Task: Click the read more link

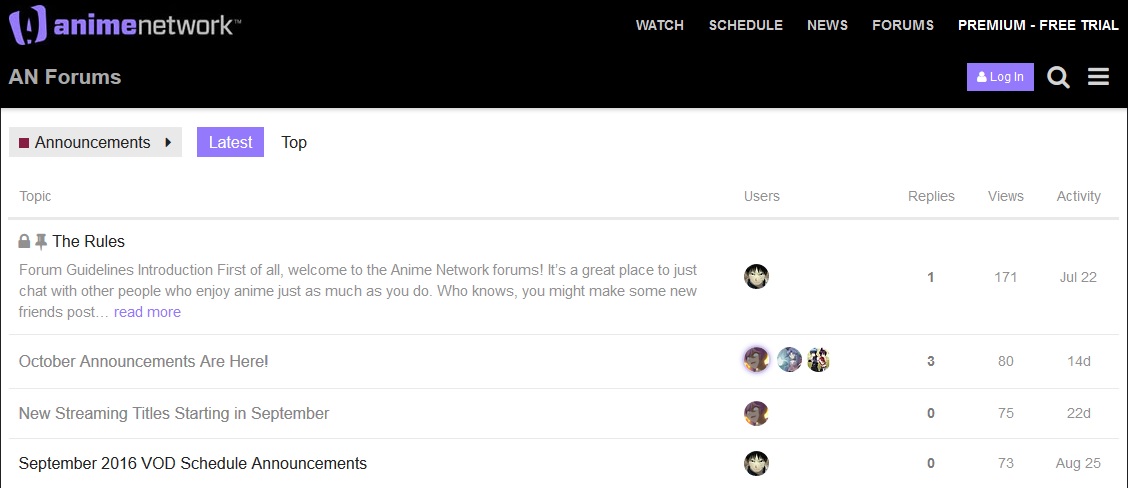Action: [147, 312]
